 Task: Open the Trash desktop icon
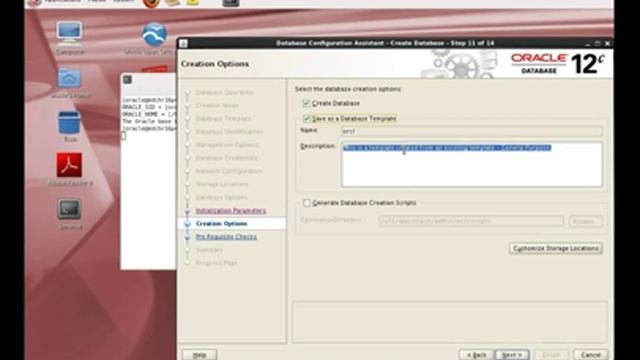69,126
